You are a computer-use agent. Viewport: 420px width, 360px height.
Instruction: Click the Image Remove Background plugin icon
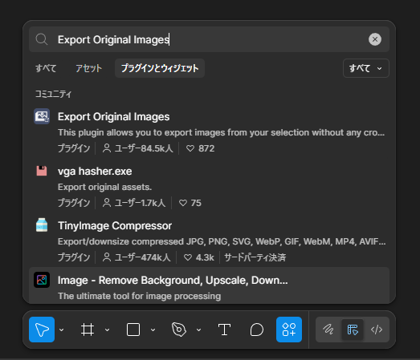(42, 280)
